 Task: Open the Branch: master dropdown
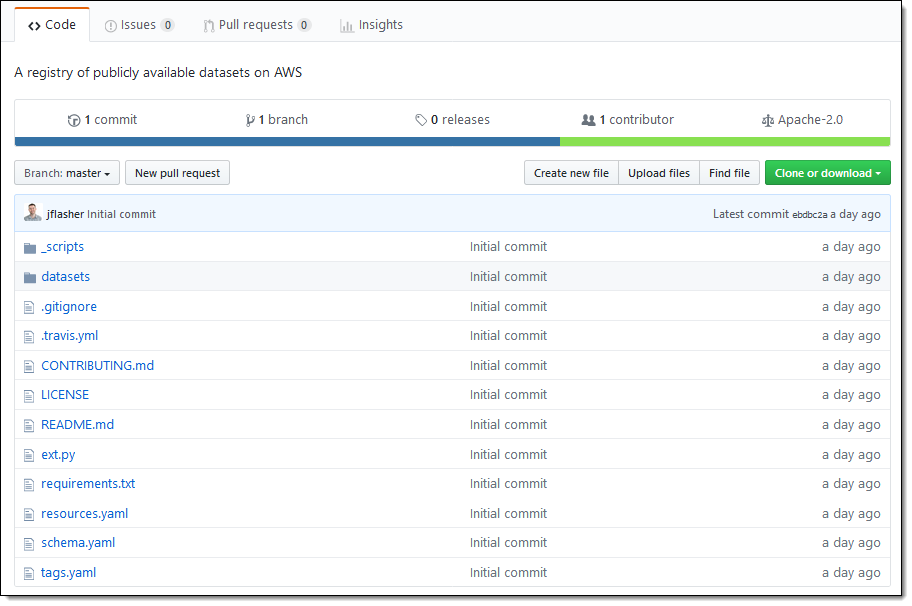67,173
